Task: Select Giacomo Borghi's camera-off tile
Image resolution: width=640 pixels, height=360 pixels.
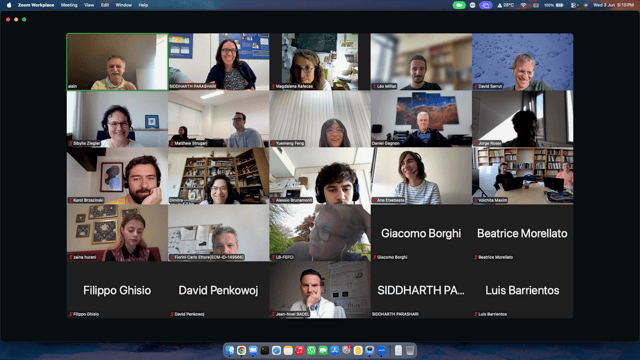Action: [421, 233]
